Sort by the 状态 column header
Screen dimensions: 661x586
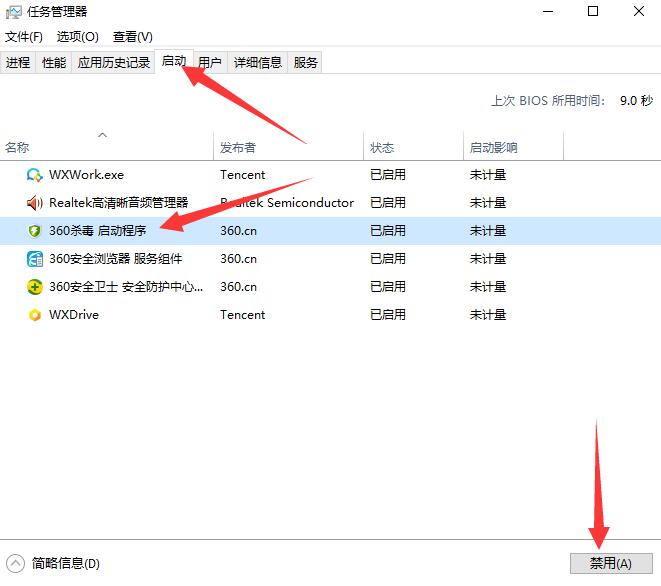[x=413, y=146]
